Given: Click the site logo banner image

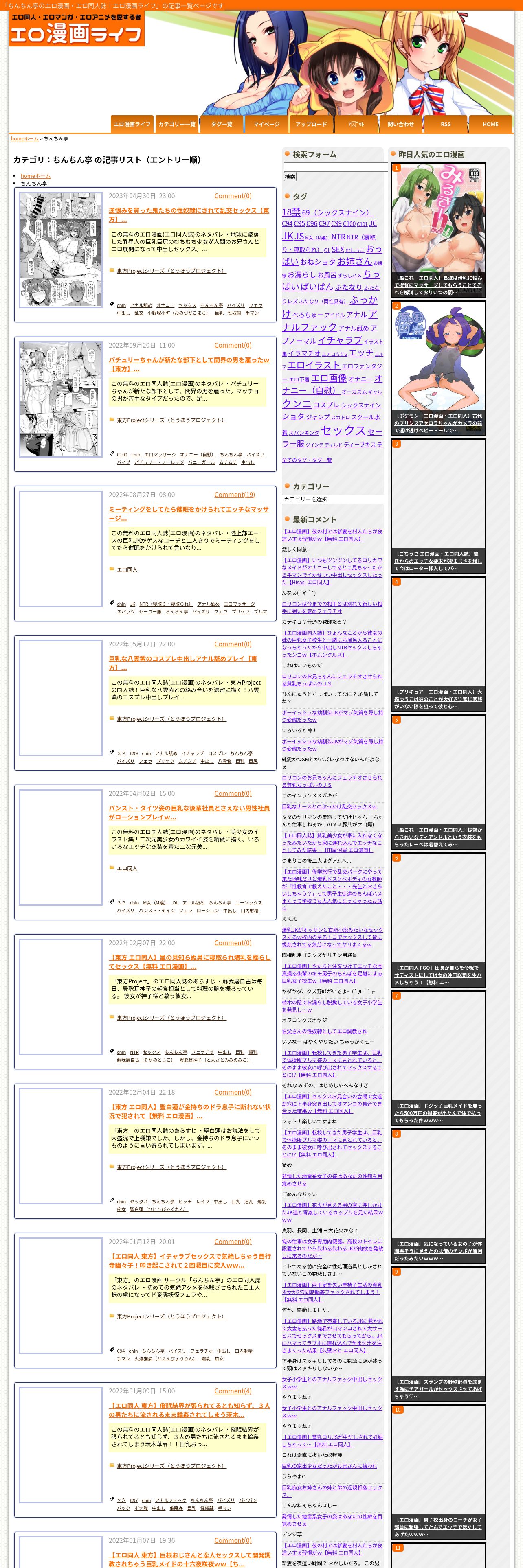Looking at the screenshot, I should 77,28.
